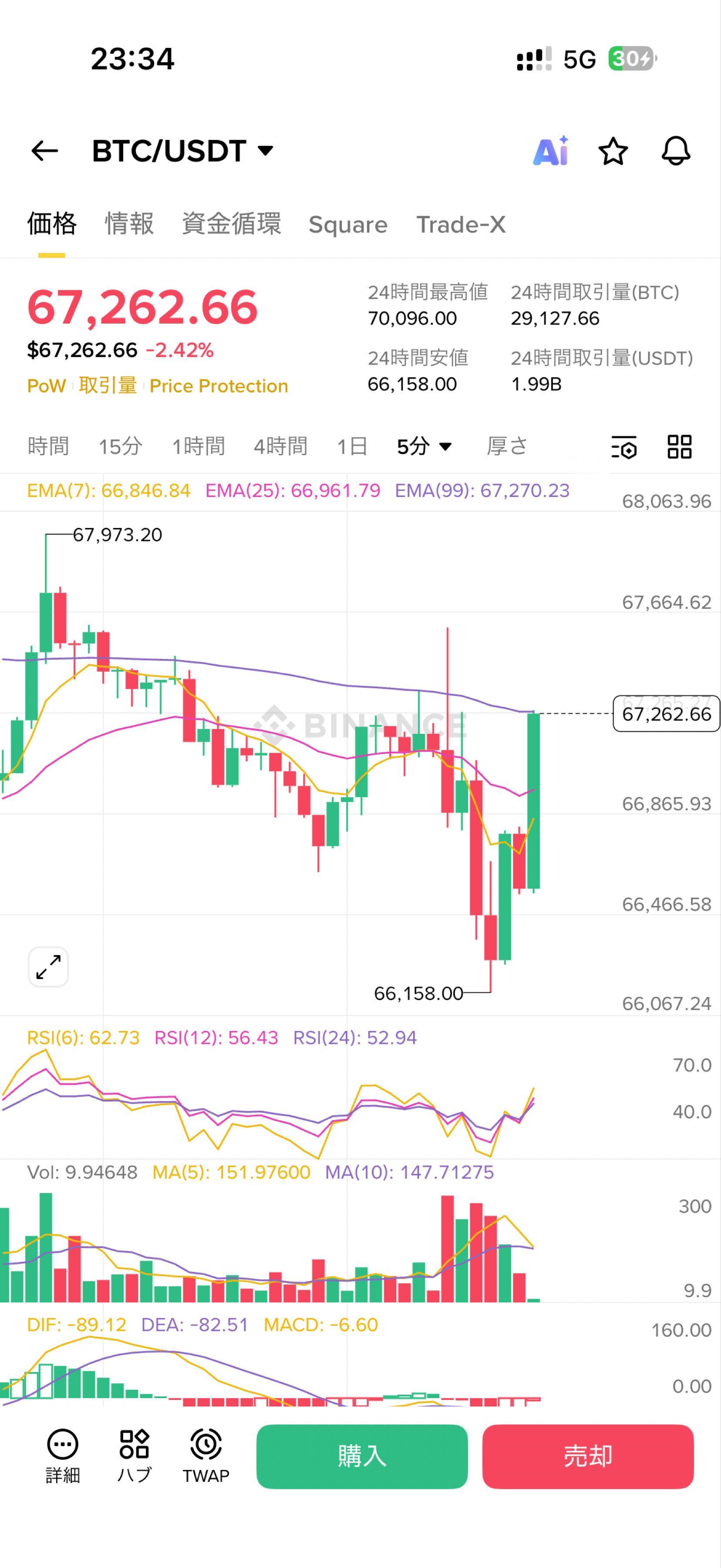Expand chart to fullscreen

tap(48, 967)
